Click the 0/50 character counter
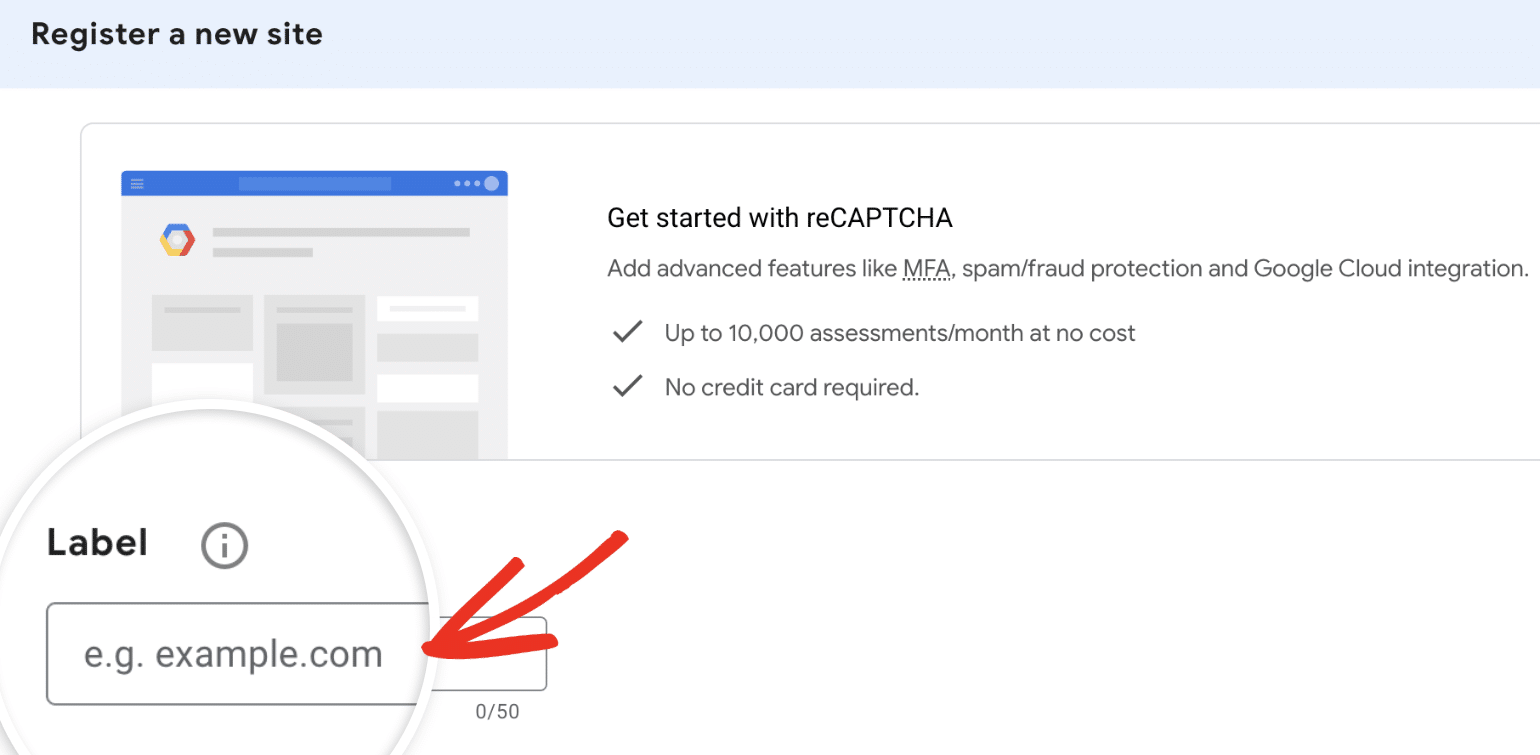 [x=497, y=712]
